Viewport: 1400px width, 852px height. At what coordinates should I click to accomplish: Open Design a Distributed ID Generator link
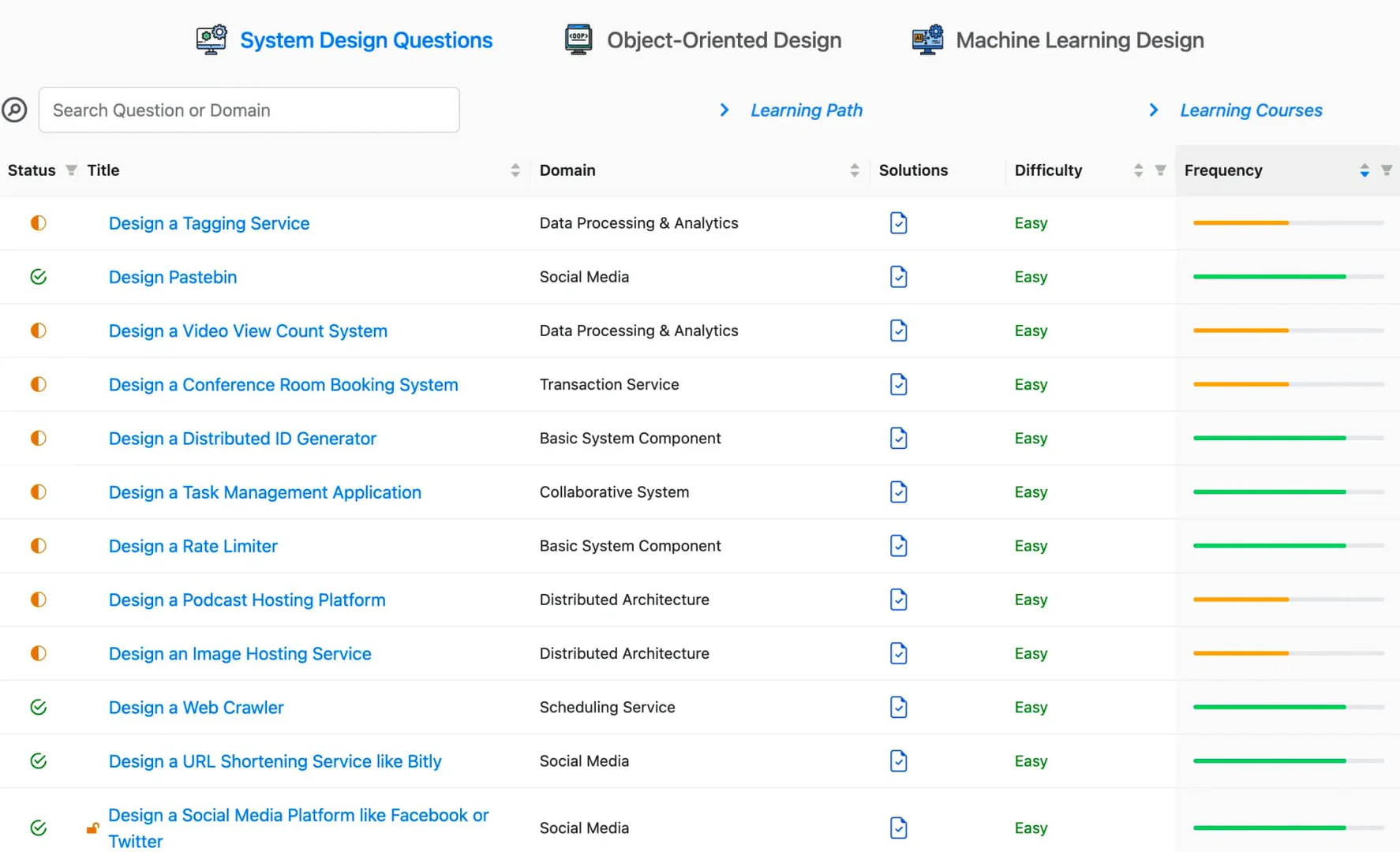(x=242, y=439)
